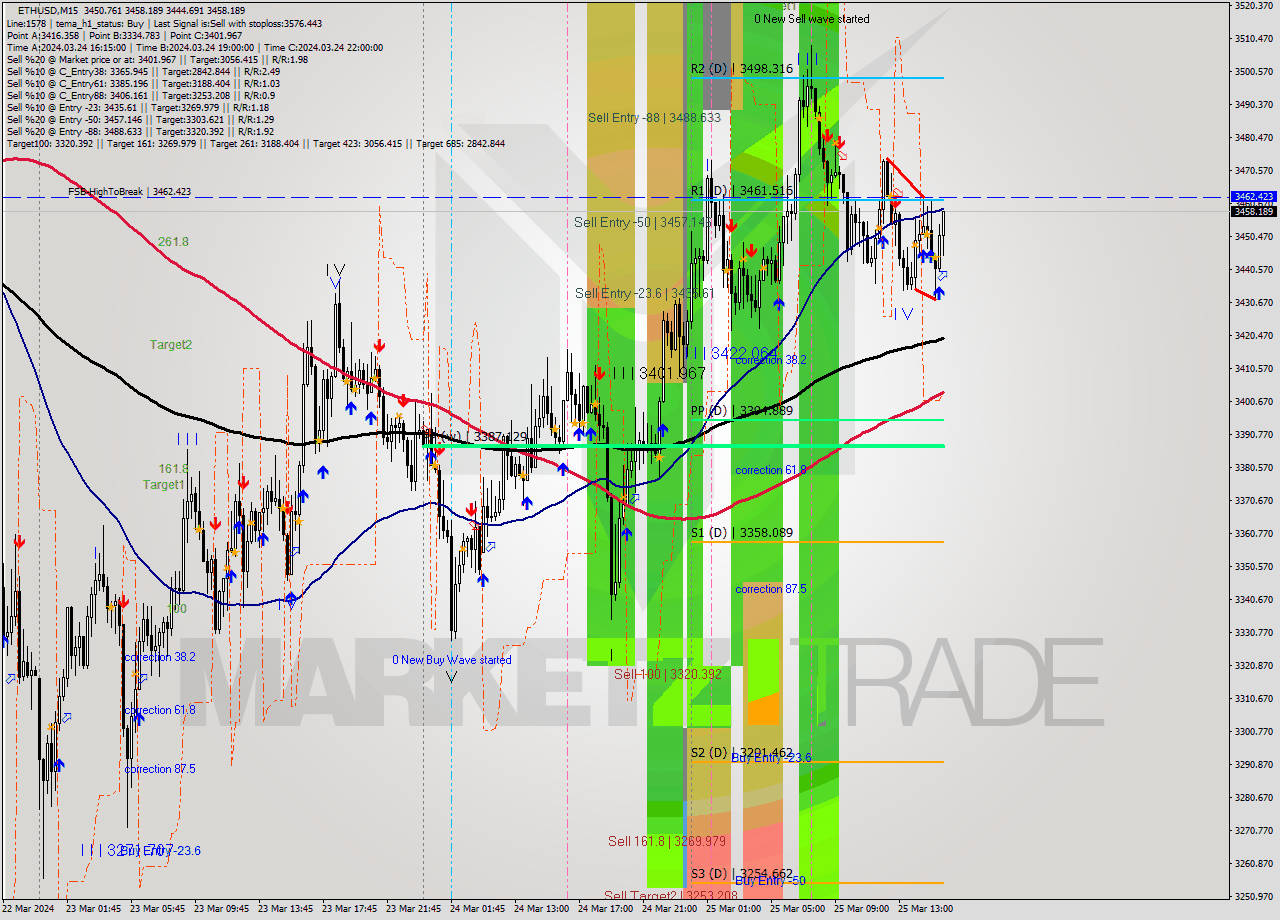Select the Target100: 3320.392 summary line
The height and width of the screenshot is (920, 1280).
tap(256, 143)
